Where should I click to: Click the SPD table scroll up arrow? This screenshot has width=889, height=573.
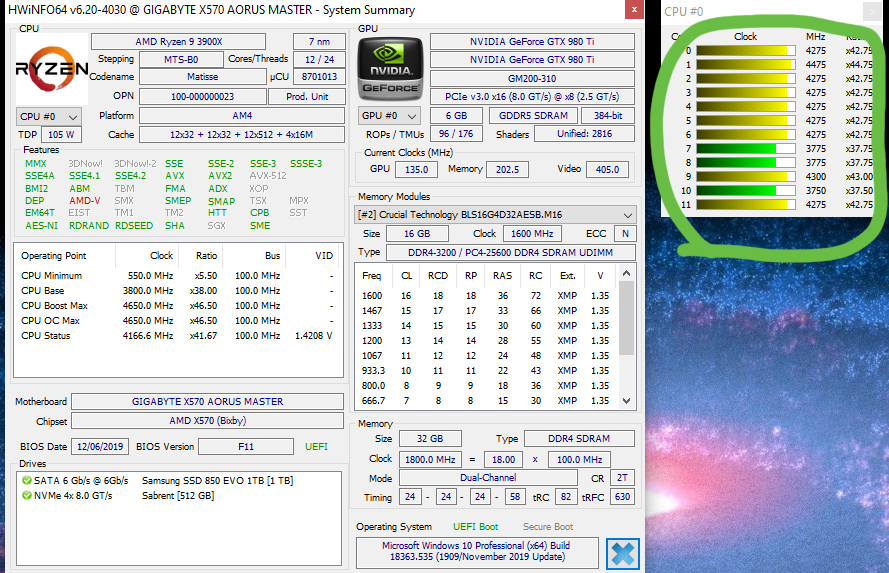pyautogui.click(x=626, y=273)
